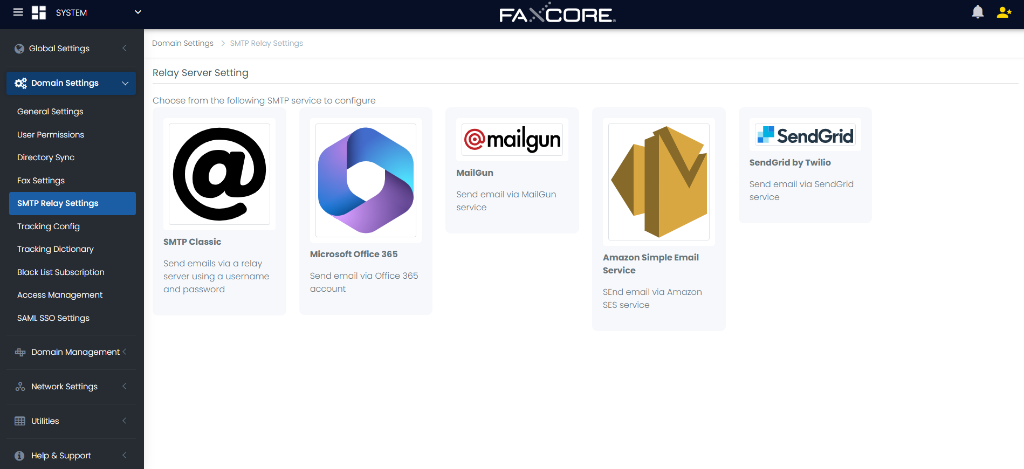Image resolution: width=1024 pixels, height=469 pixels.
Task: Expand the Help & Support section
Action: click(71, 456)
